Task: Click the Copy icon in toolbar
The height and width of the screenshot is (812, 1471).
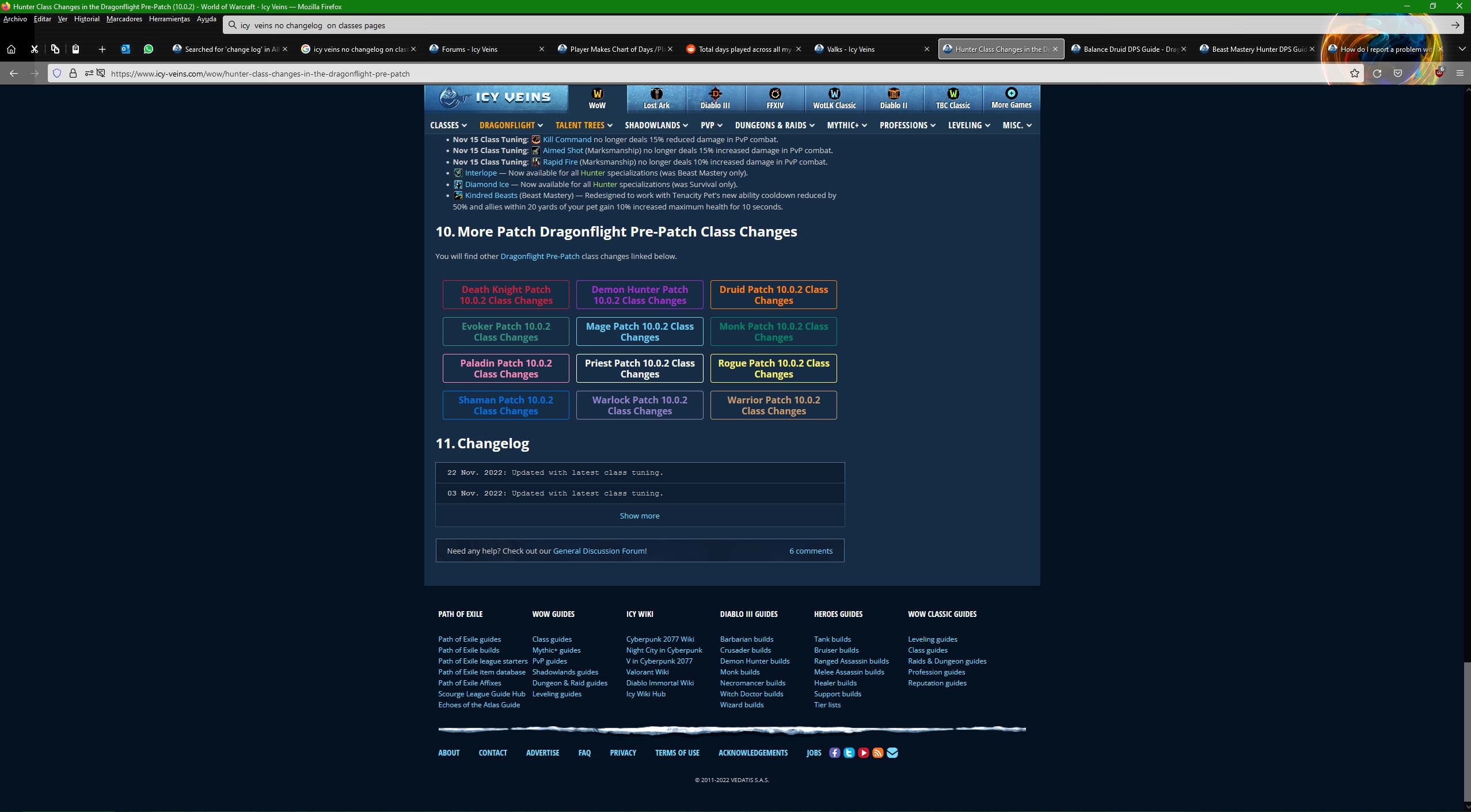Action: click(55, 49)
